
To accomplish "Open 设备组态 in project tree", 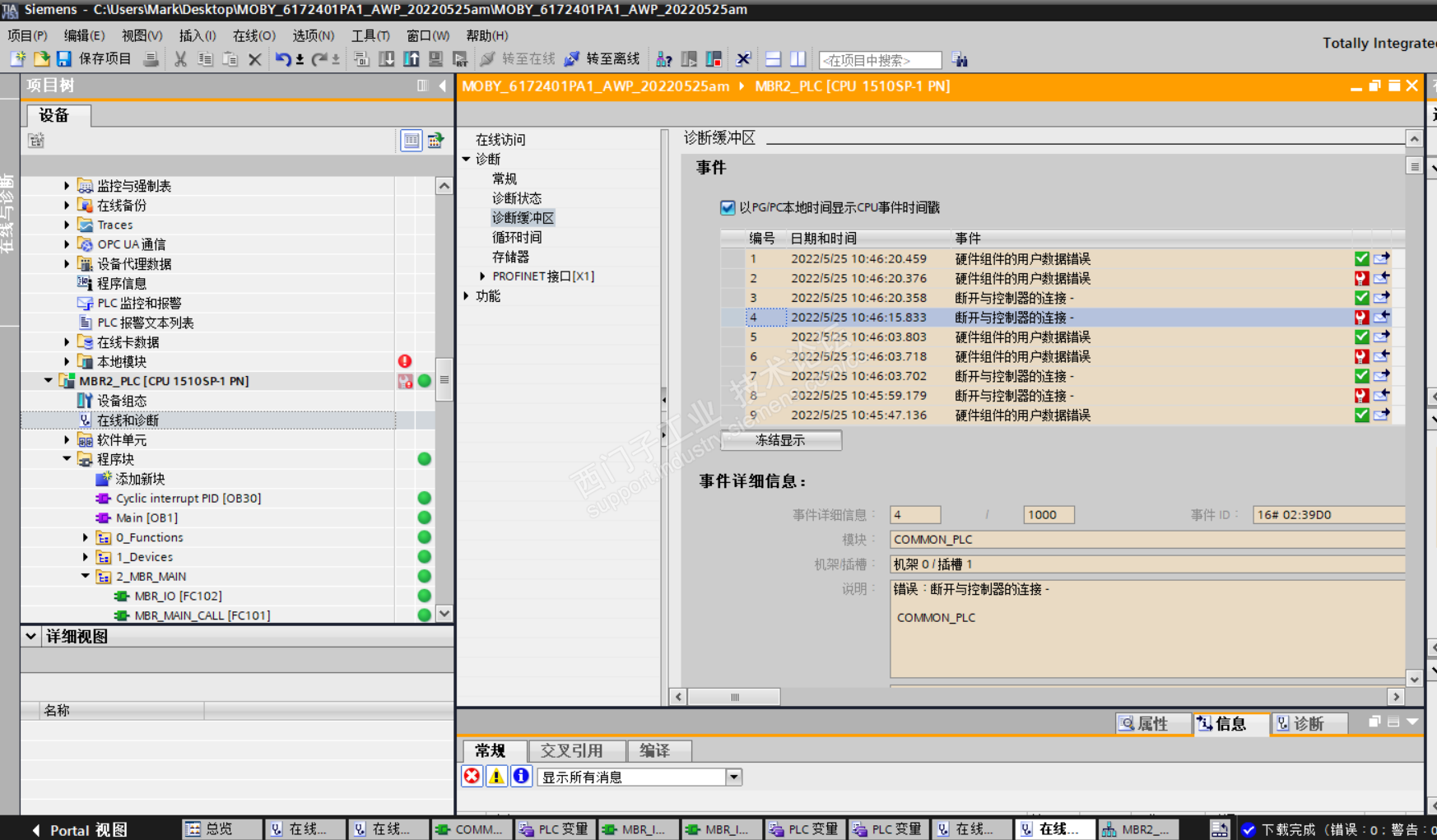I will pos(122,401).
